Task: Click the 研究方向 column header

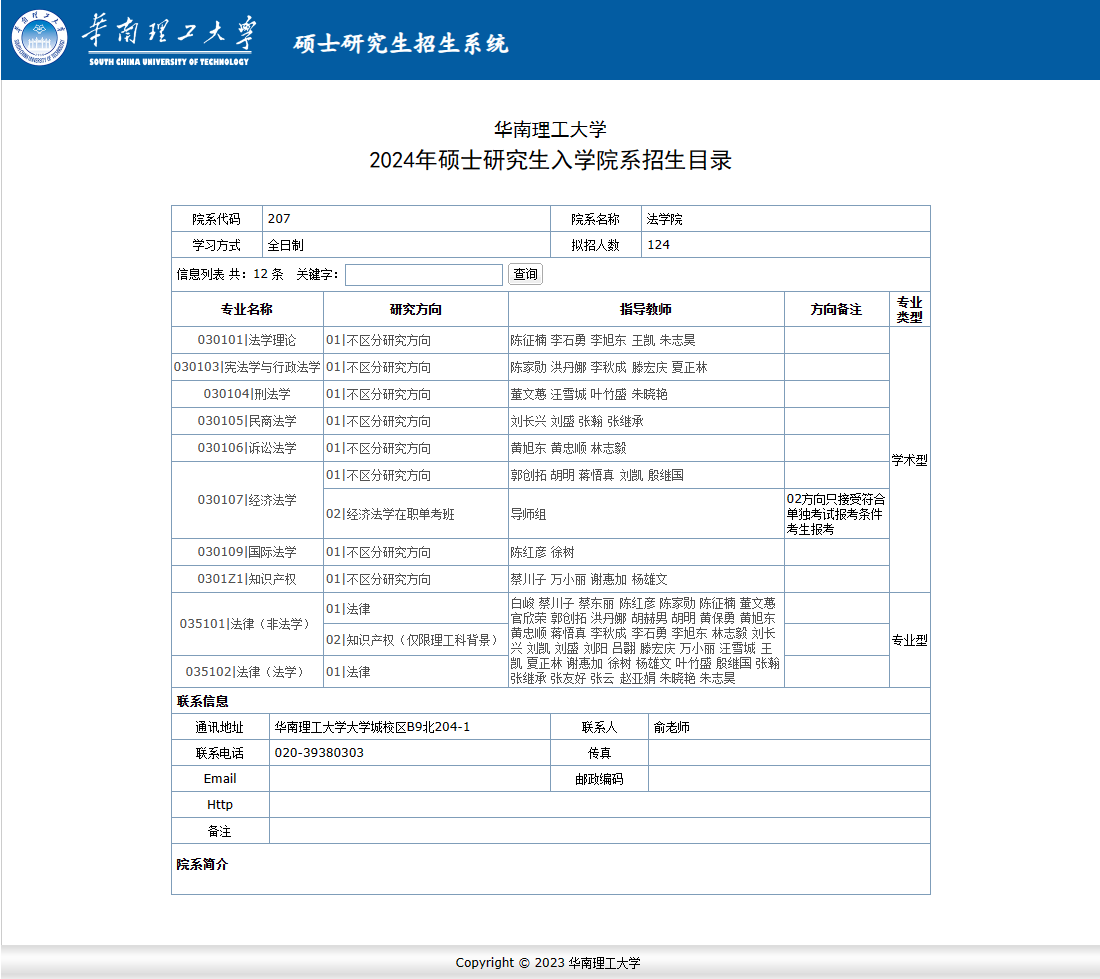Action: [415, 309]
